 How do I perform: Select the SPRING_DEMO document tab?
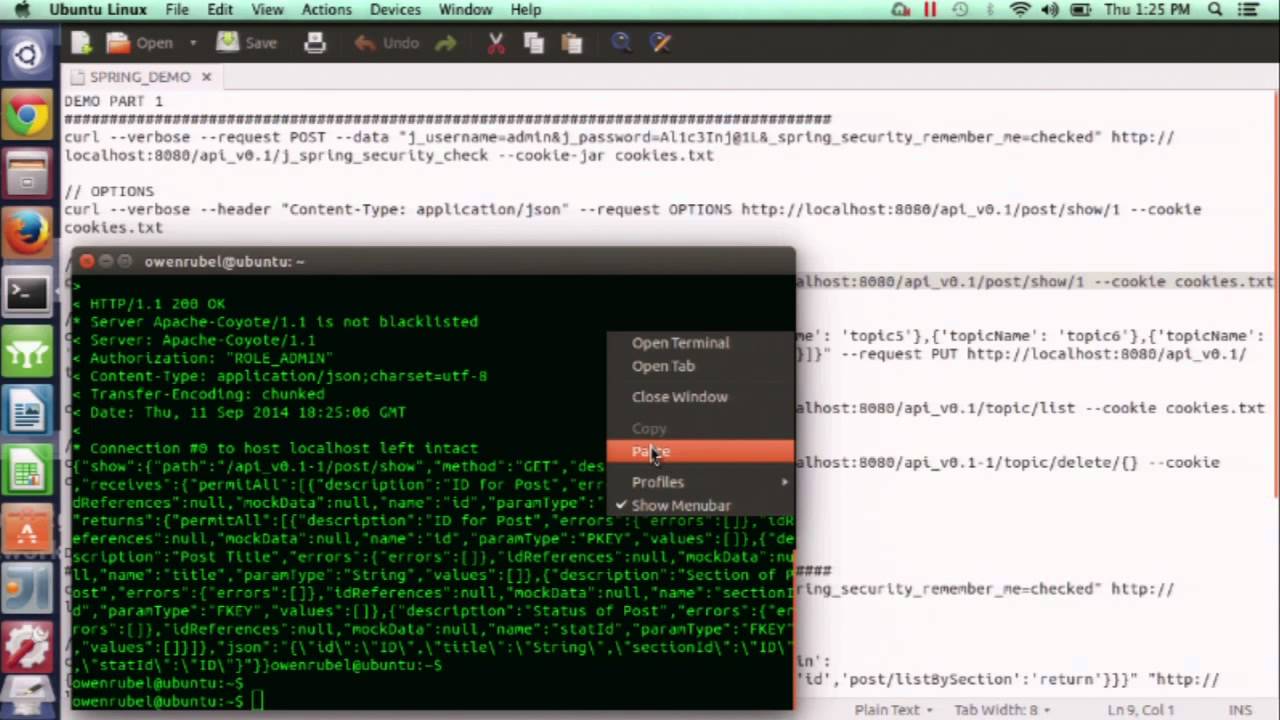coord(140,77)
